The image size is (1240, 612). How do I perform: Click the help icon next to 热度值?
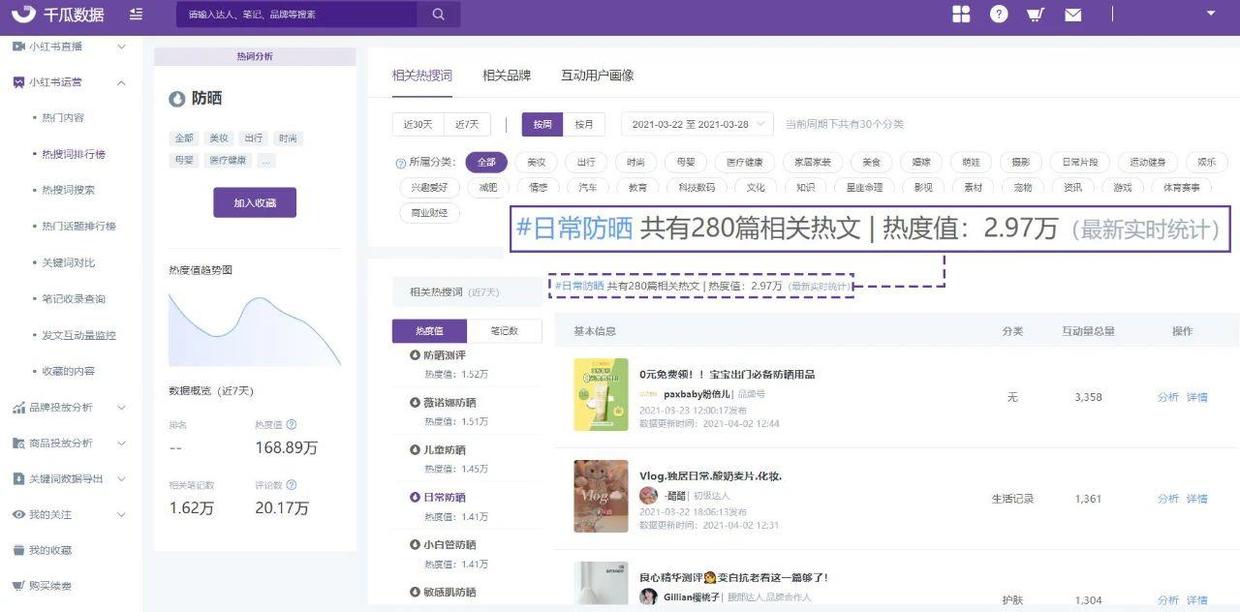click(x=293, y=425)
